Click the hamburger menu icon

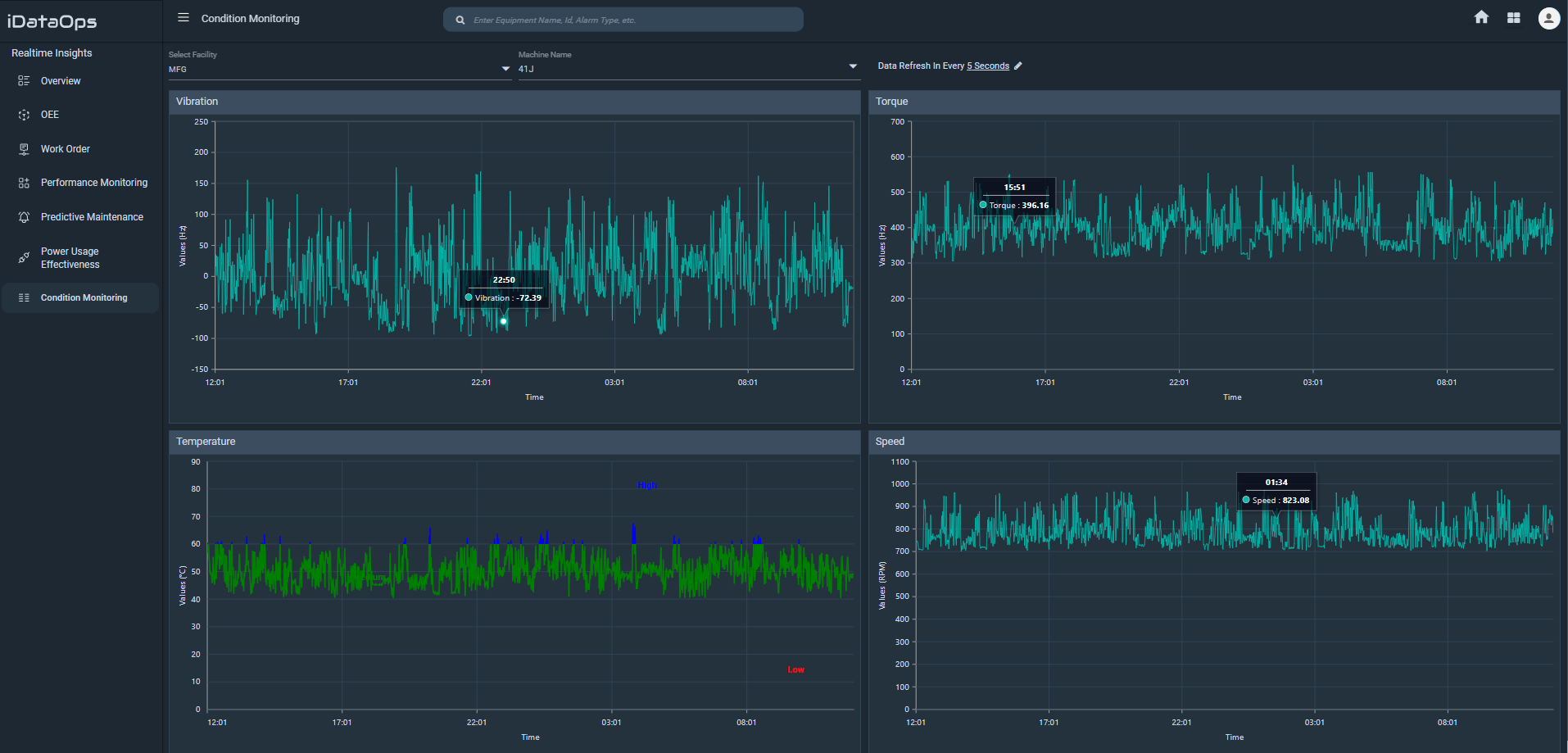click(x=184, y=18)
